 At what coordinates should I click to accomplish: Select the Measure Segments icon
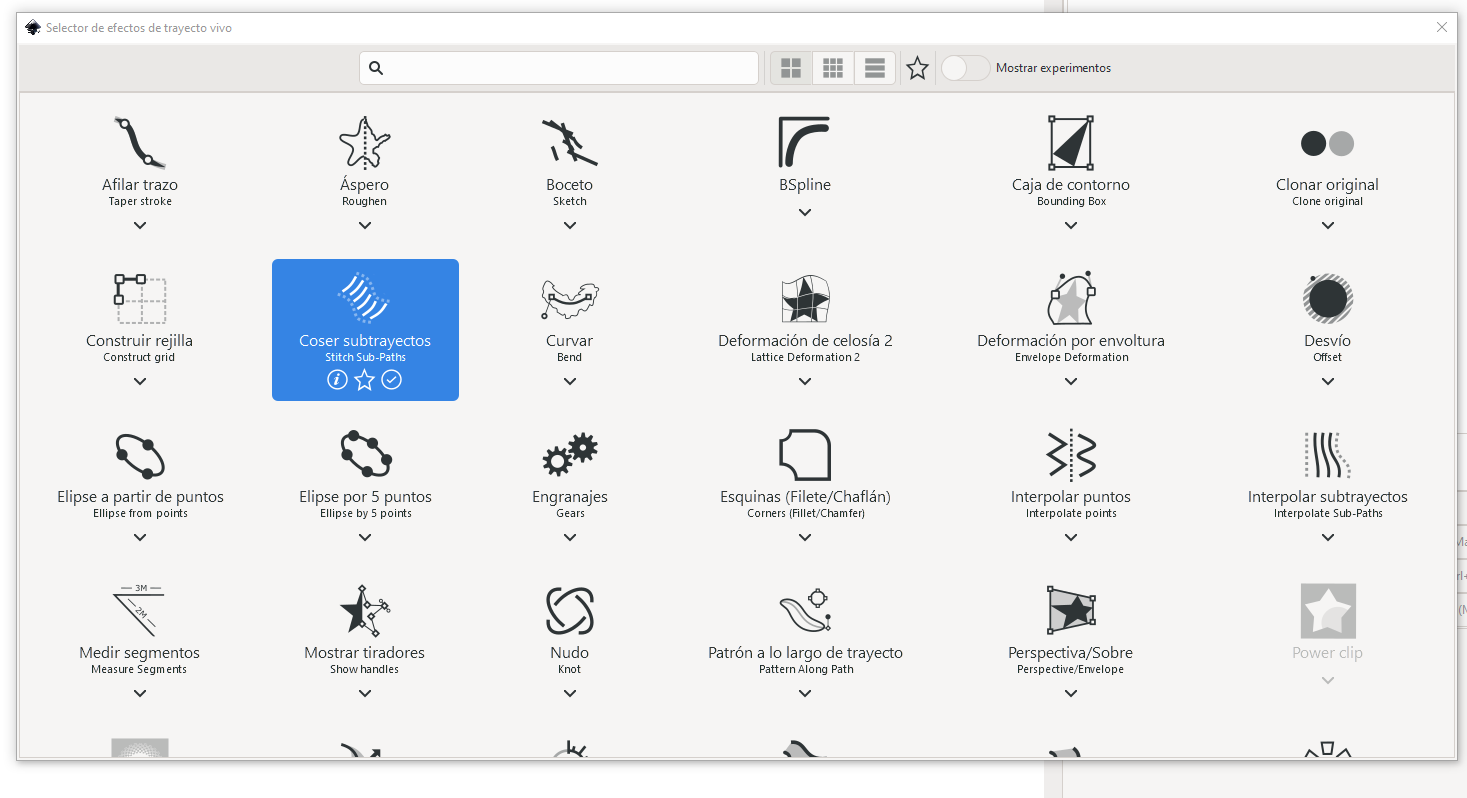tap(140, 611)
